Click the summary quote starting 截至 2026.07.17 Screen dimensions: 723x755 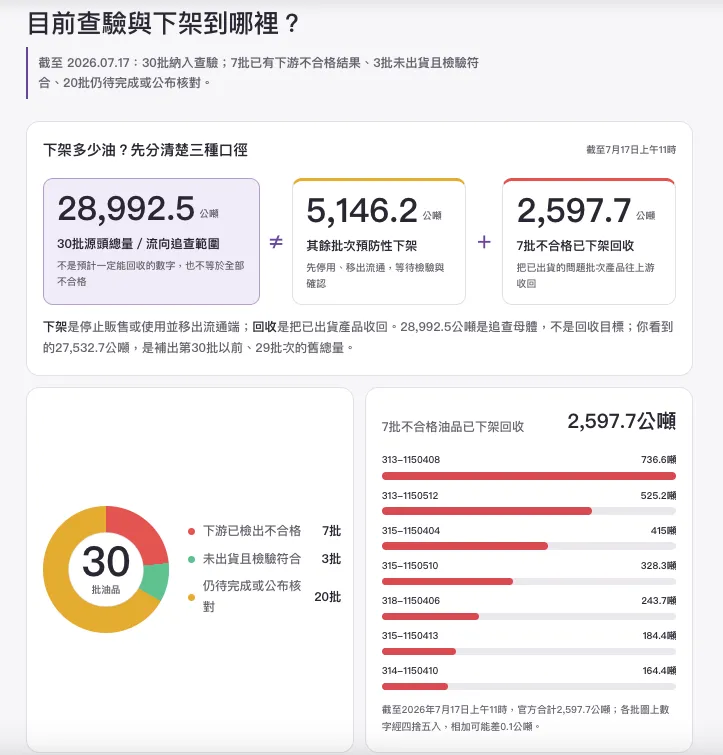coord(258,73)
